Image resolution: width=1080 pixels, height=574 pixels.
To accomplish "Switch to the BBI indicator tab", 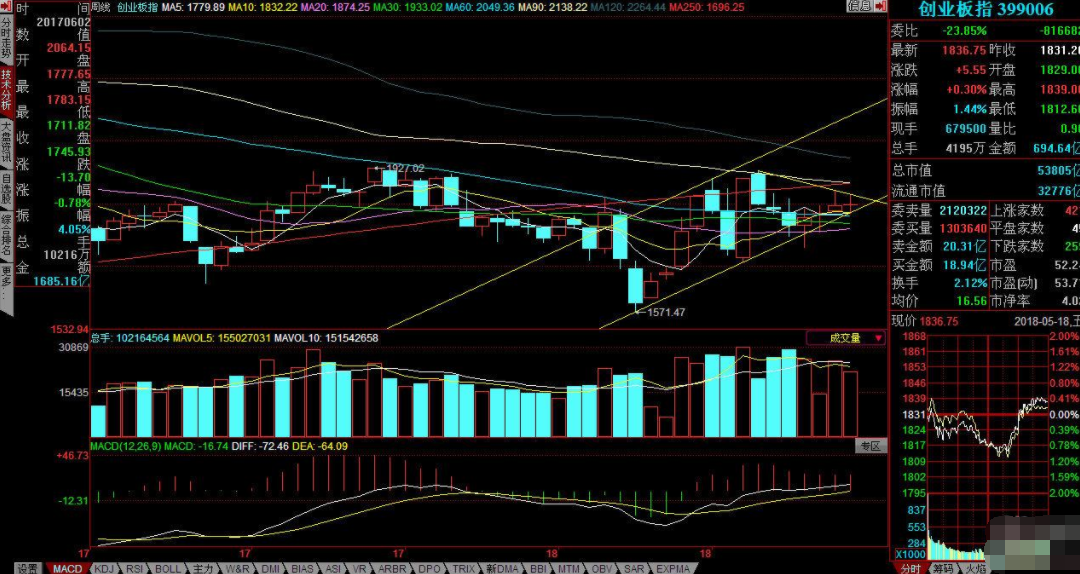I will click(538, 568).
